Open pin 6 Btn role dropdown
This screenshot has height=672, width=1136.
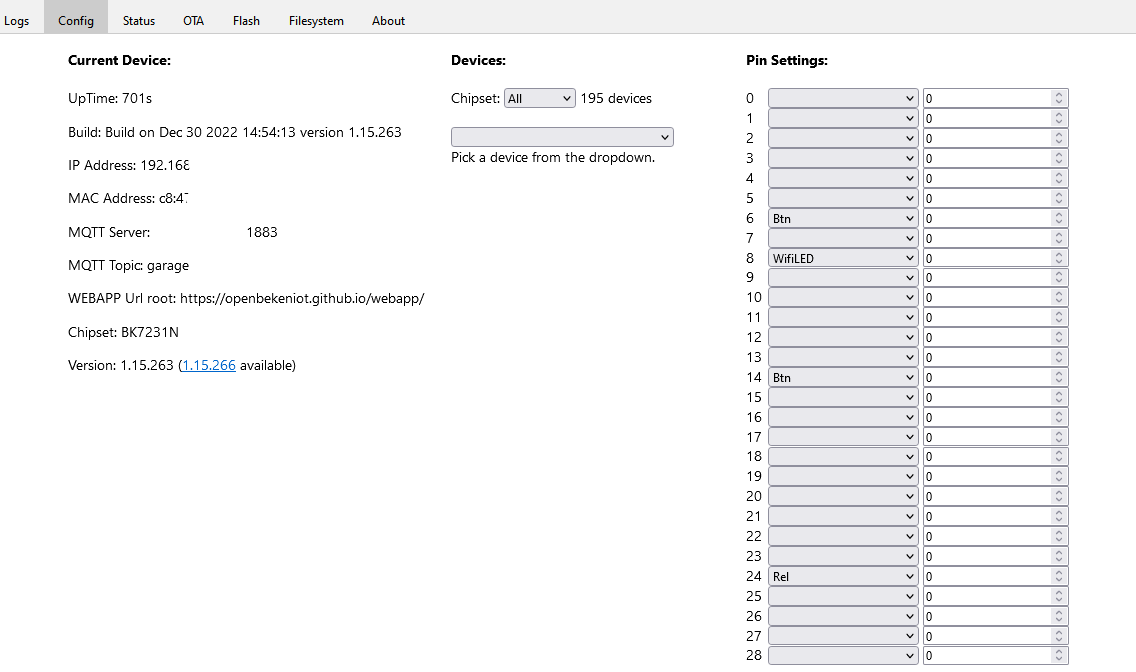843,218
